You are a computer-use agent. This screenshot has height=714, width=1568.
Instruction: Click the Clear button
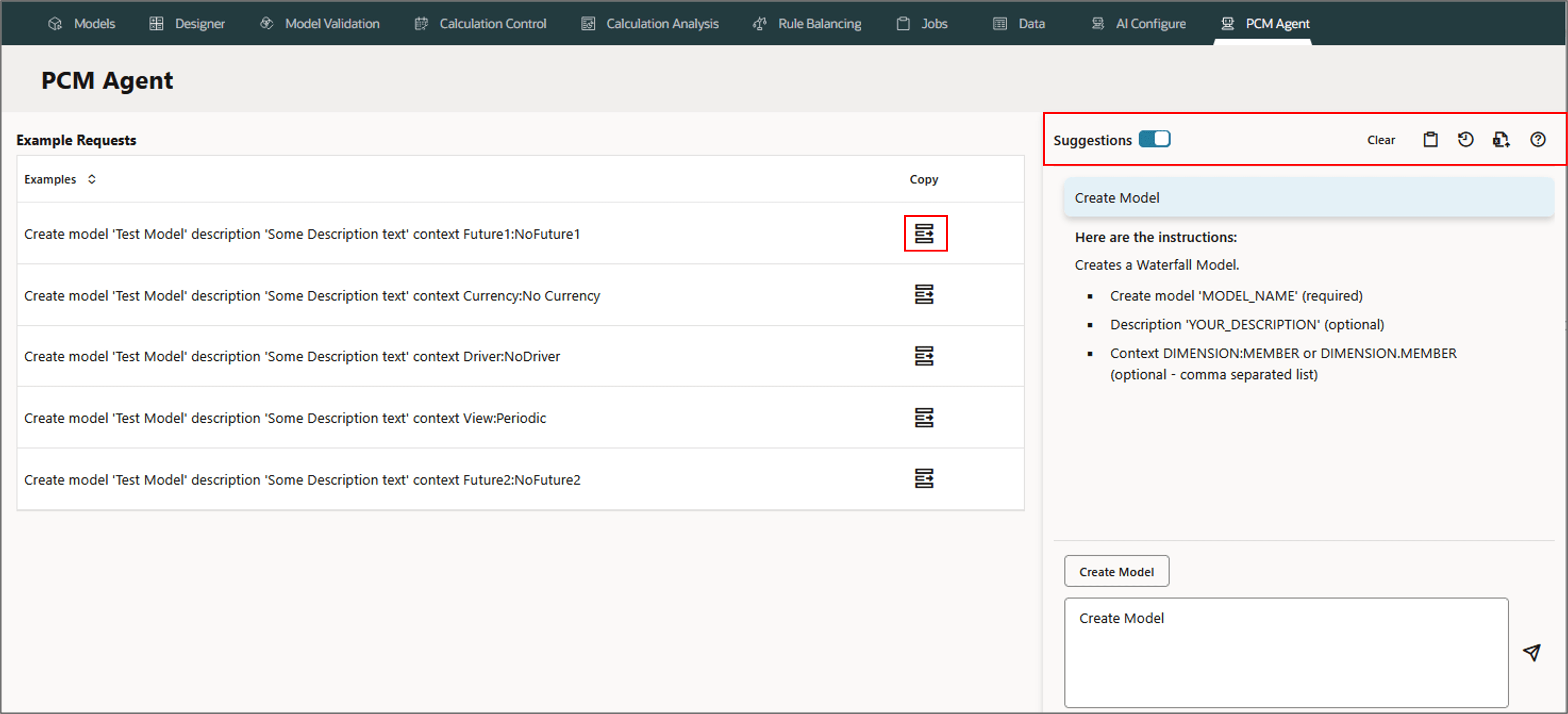[x=1380, y=140]
